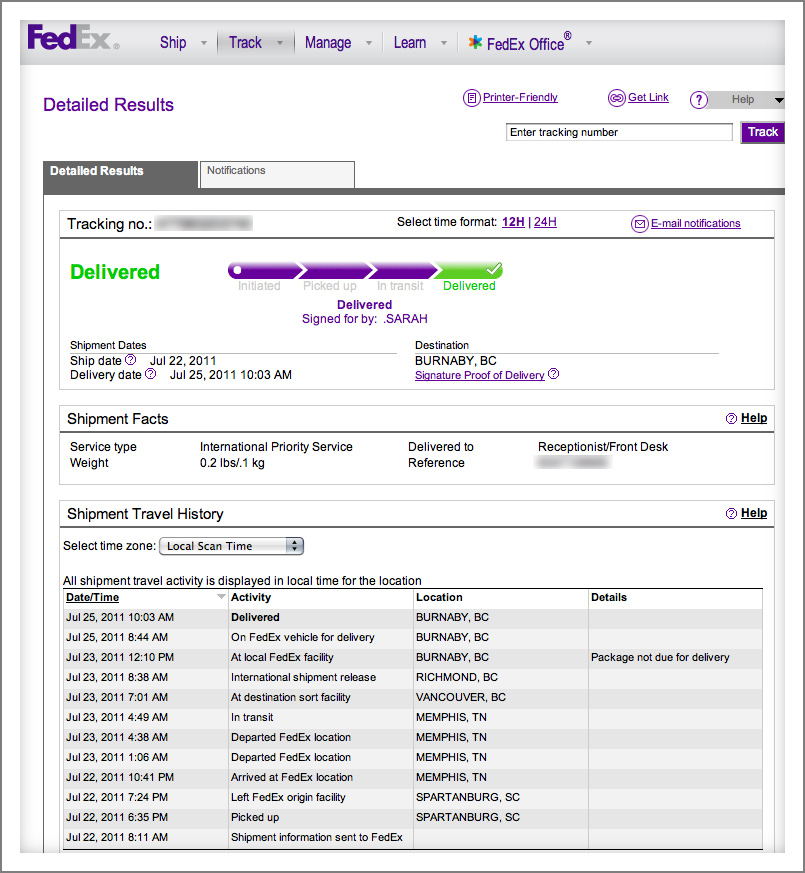Sort by the Date/Time column header

[x=92, y=597]
